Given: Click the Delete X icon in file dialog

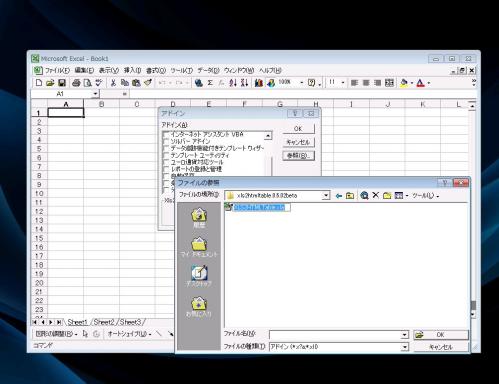Looking at the screenshot, I should pos(376,195).
